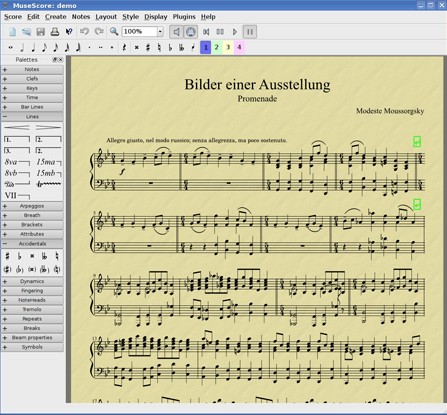Save the score with floppy icon
This screenshot has height=415, width=447.
41,32
